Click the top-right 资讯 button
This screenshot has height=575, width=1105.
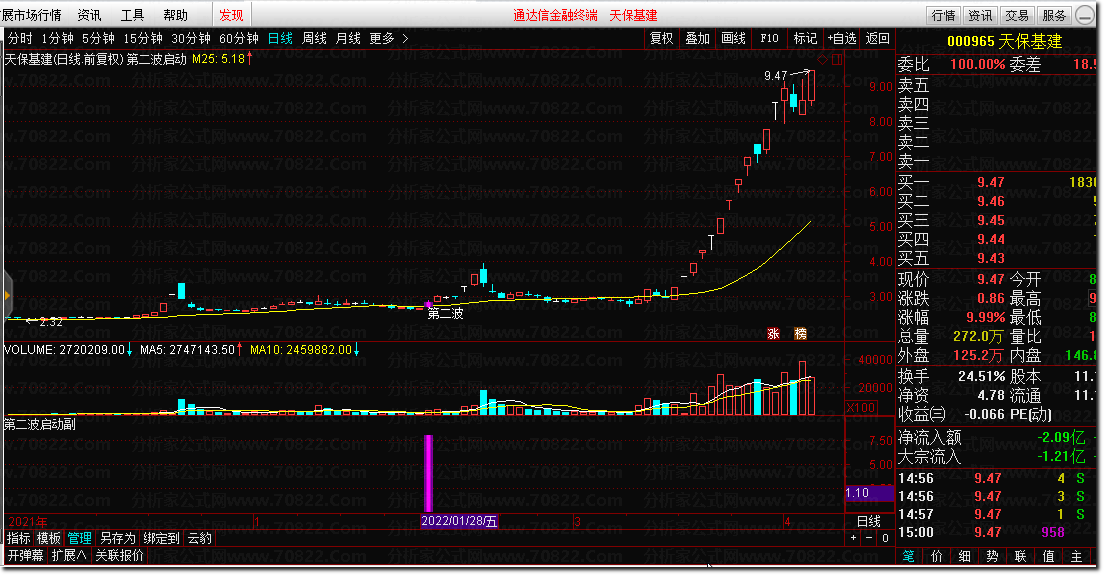[980, 15]
